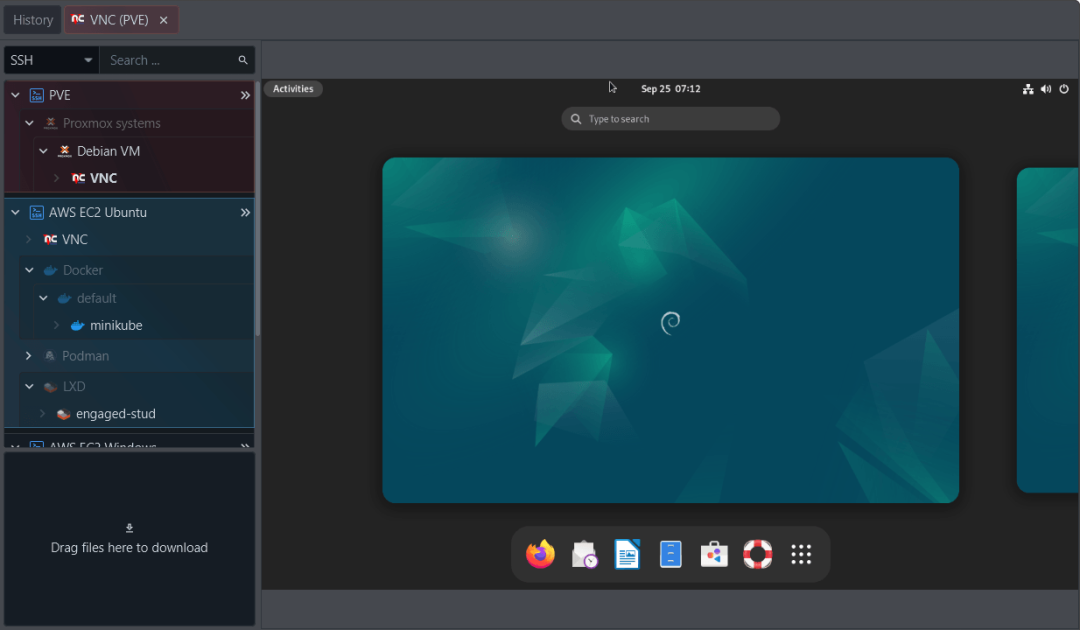Launch LibreOffice Writer from the dock
Image resolution: width=1080 pixels, height=630 pixels.
(x=627, y=554)
